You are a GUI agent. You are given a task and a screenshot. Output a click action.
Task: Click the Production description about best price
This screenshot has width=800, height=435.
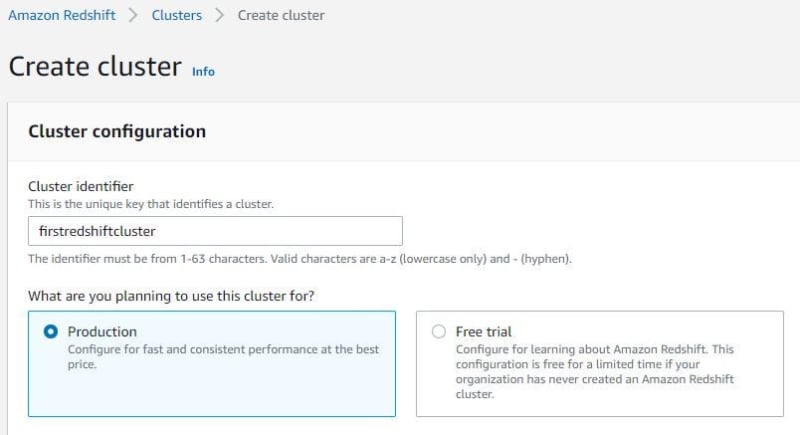coord(223,356)
